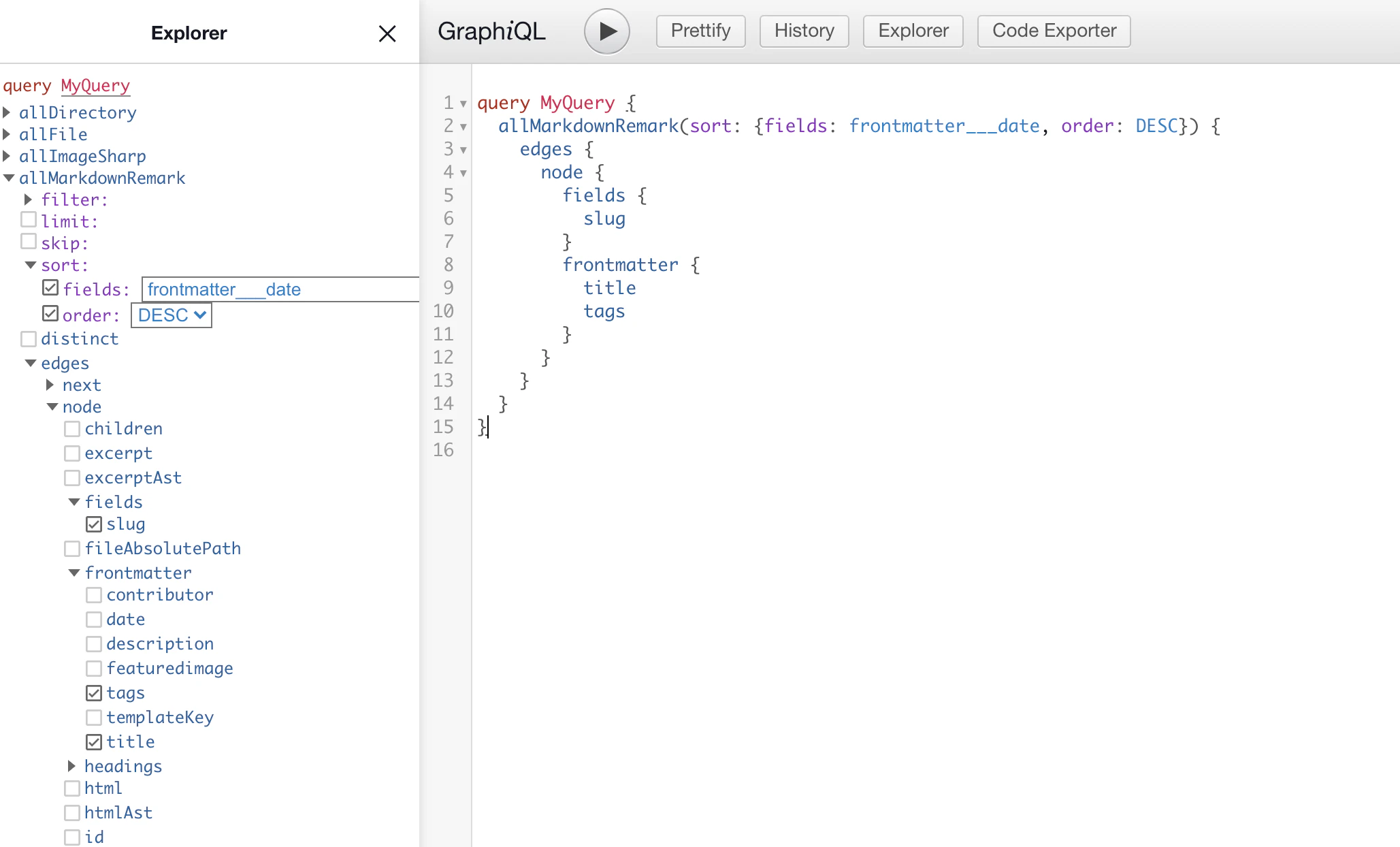Collapse the node tree item
This screenshot has width=1400, height=847.
[52, 406]
